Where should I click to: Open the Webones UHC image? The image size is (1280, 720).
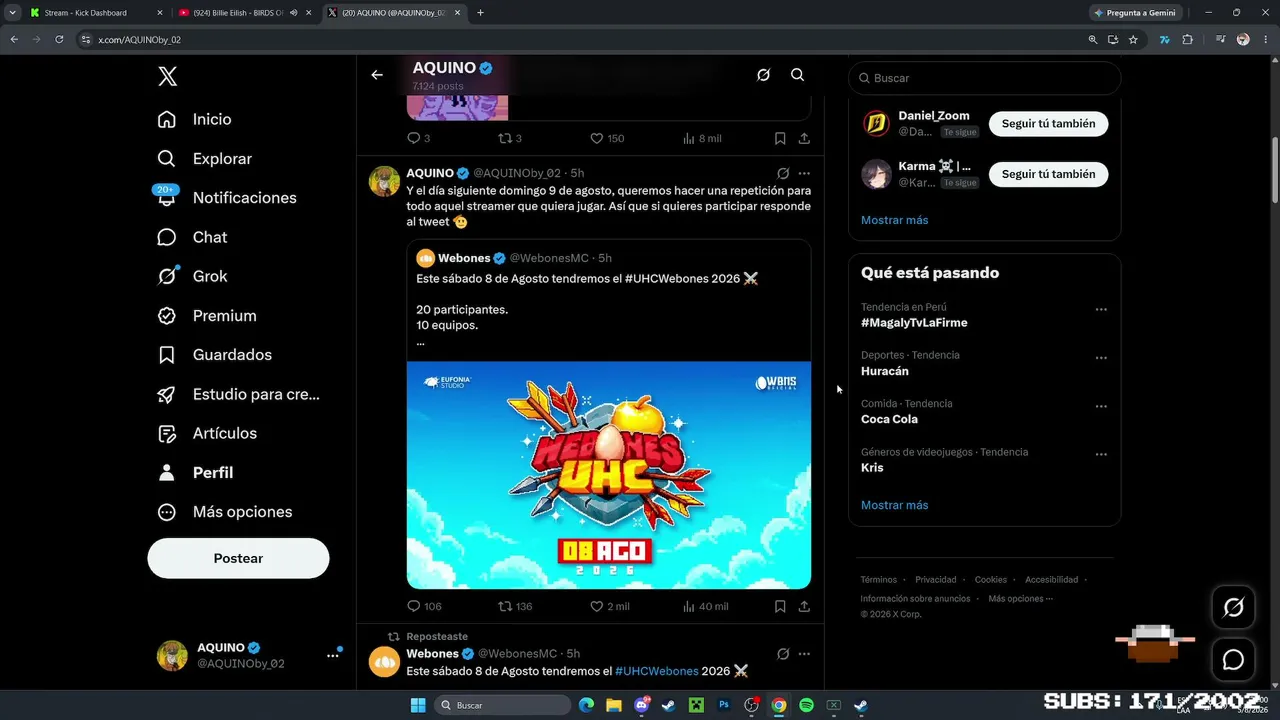[609, 475]
